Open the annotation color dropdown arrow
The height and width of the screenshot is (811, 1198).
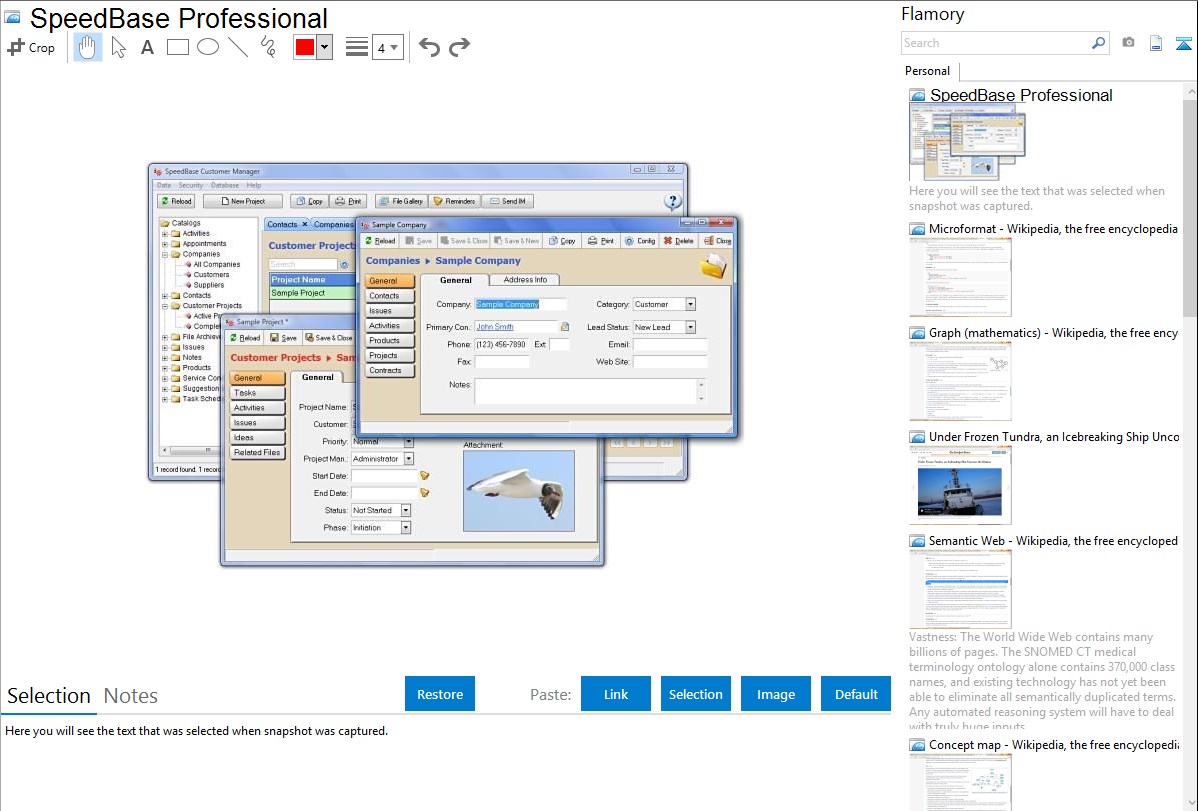(x=325, y=47)
